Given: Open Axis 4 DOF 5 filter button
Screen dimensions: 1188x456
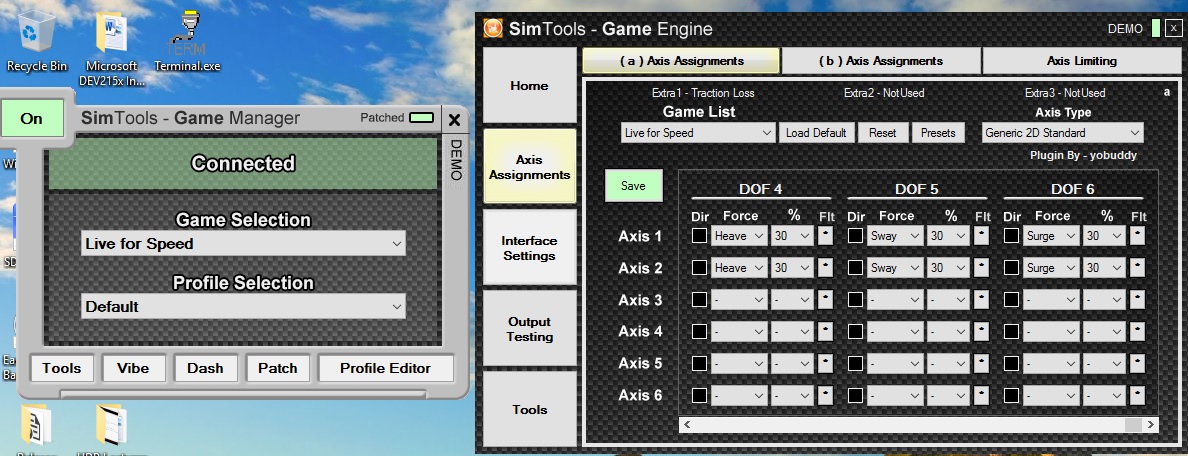Looking at the screenshot, I should point(981,332).
